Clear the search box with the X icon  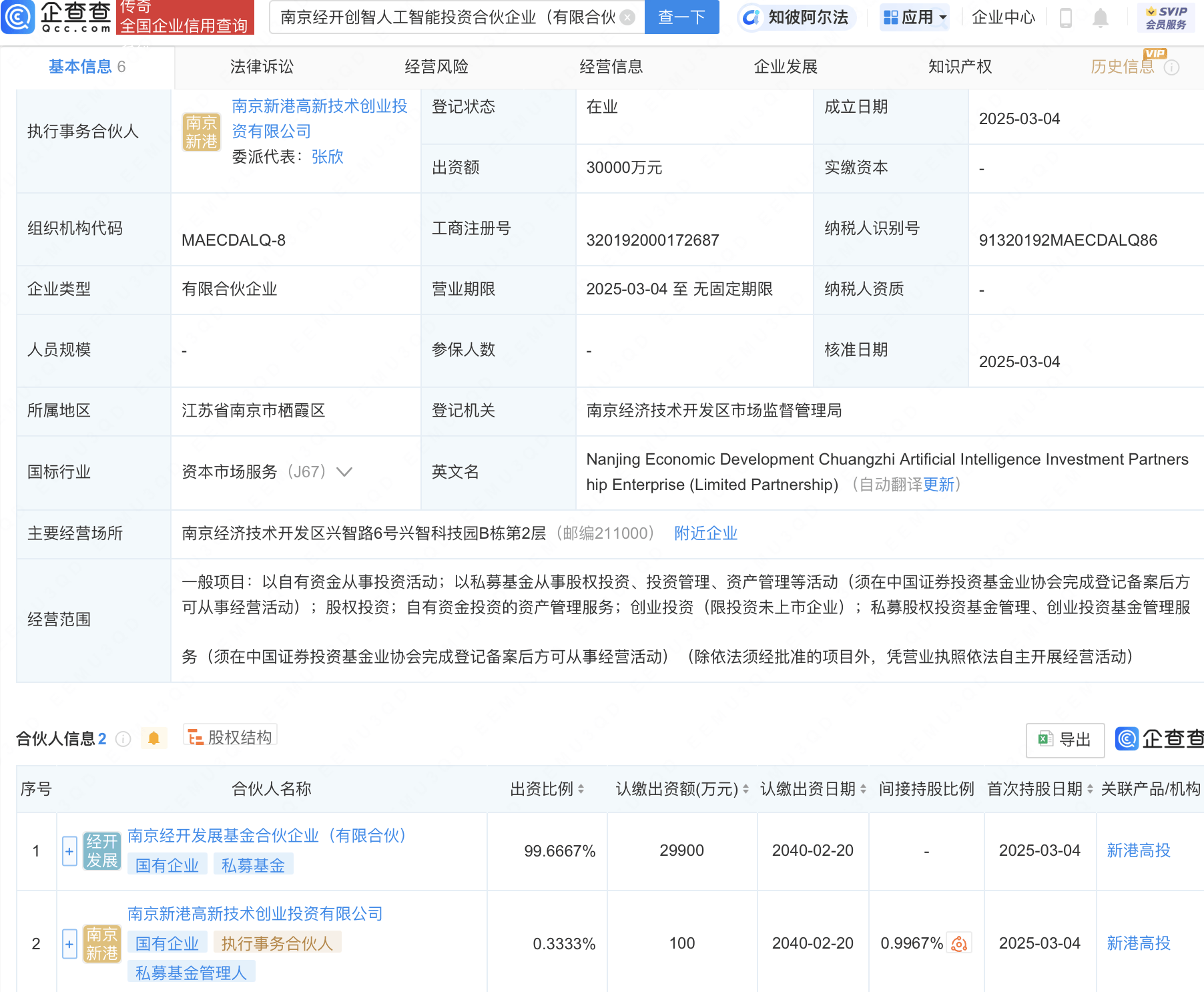point(627,17)
